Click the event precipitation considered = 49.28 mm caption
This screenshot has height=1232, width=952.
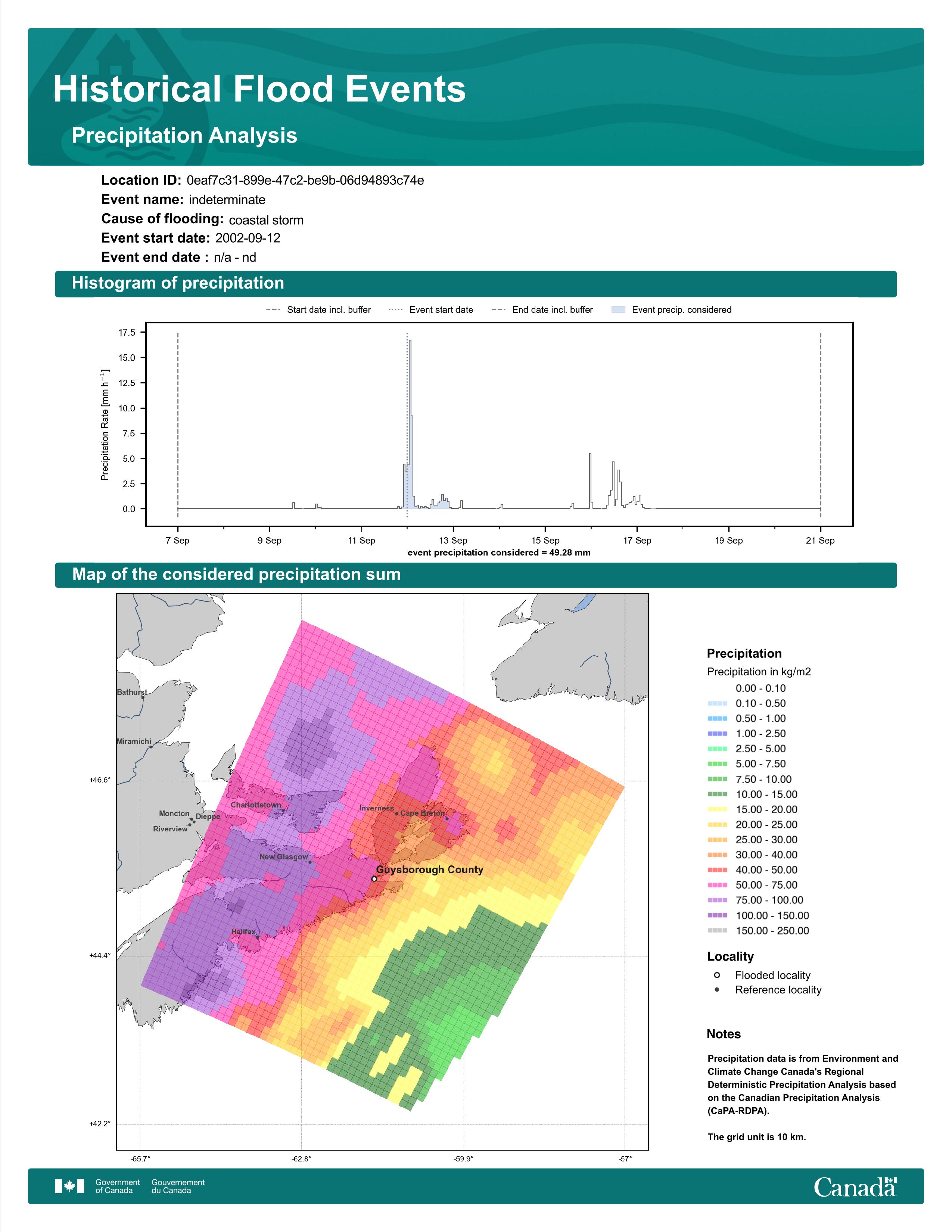[499, 552]
